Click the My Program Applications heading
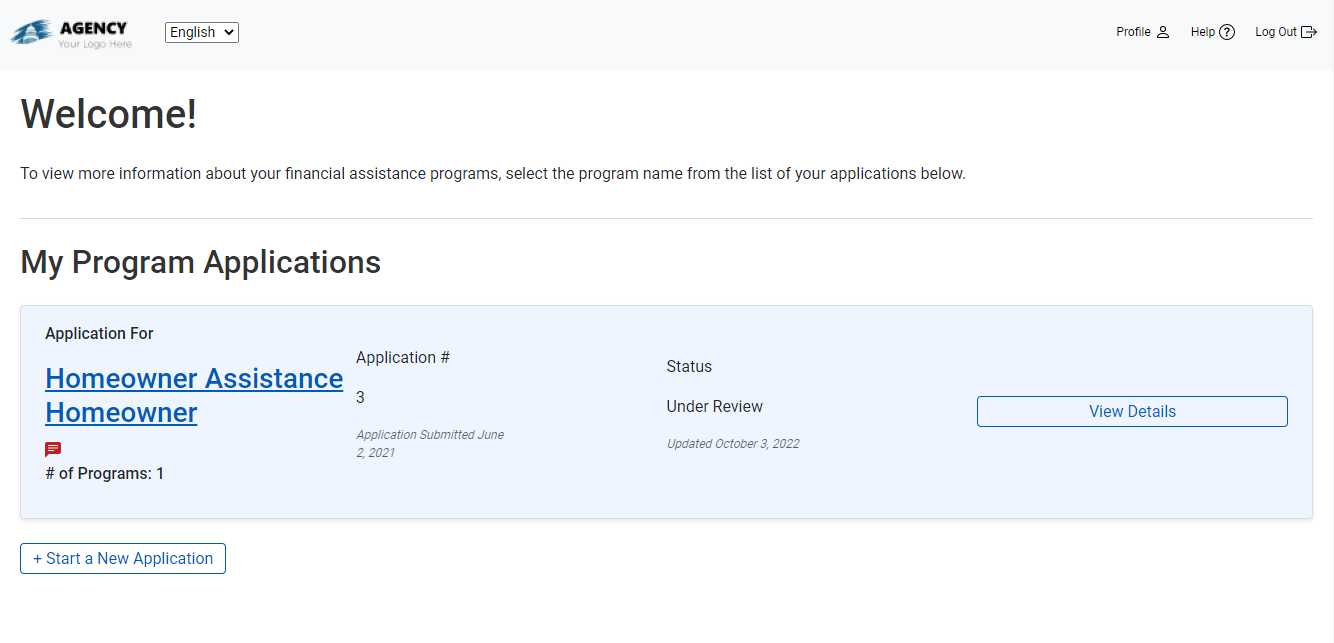Screen dimensions: 1334x643 [200, 262]
